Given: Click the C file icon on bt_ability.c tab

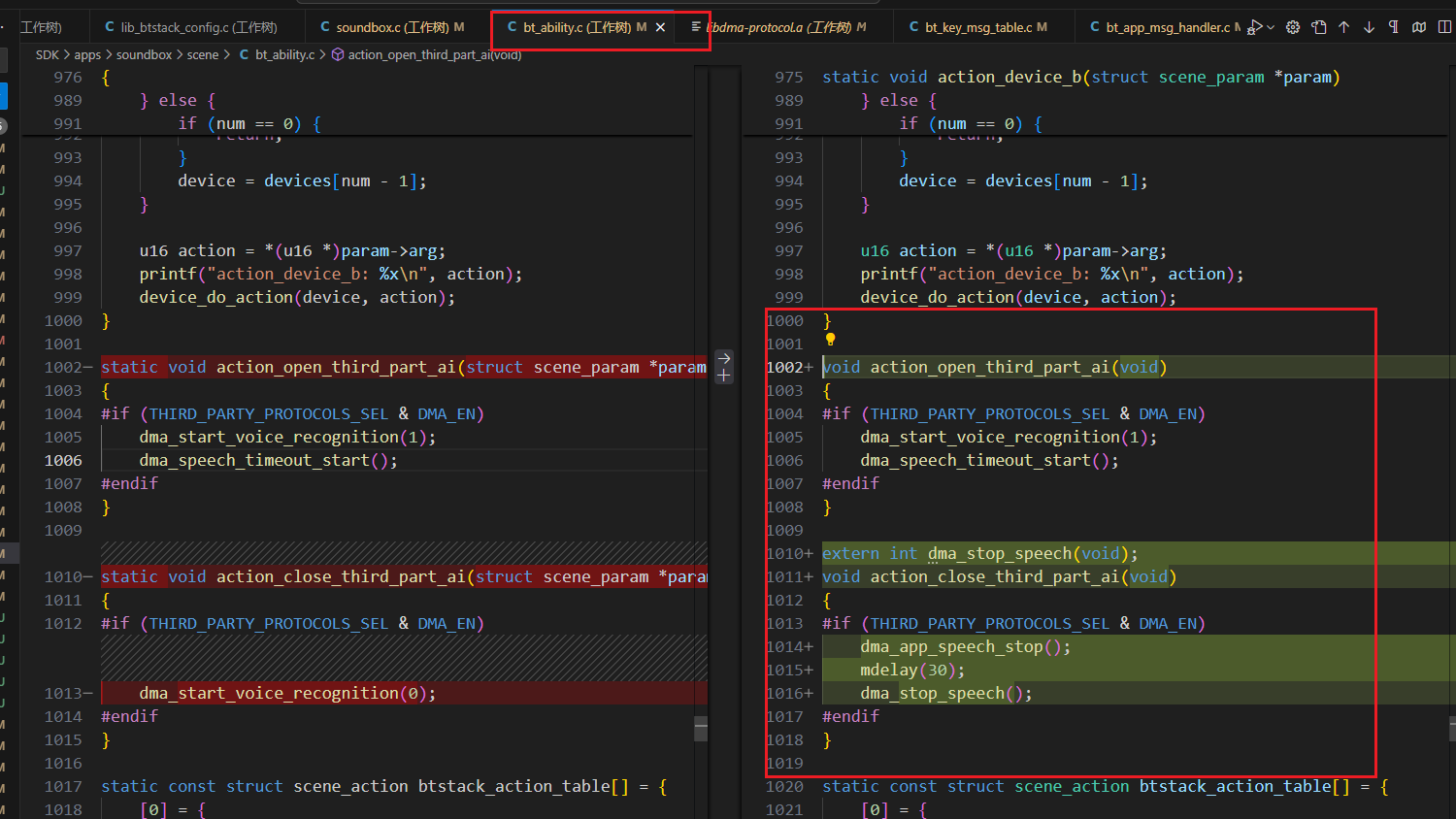Looking at the screenshot, I should (513, 27).
